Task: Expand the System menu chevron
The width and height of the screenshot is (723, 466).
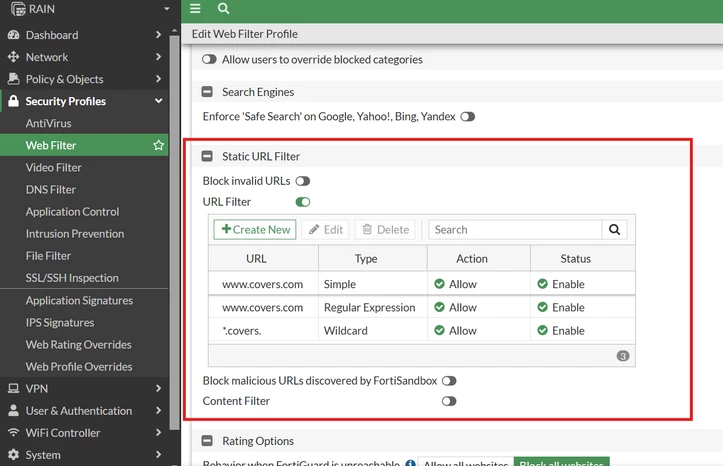Action: 159,454
